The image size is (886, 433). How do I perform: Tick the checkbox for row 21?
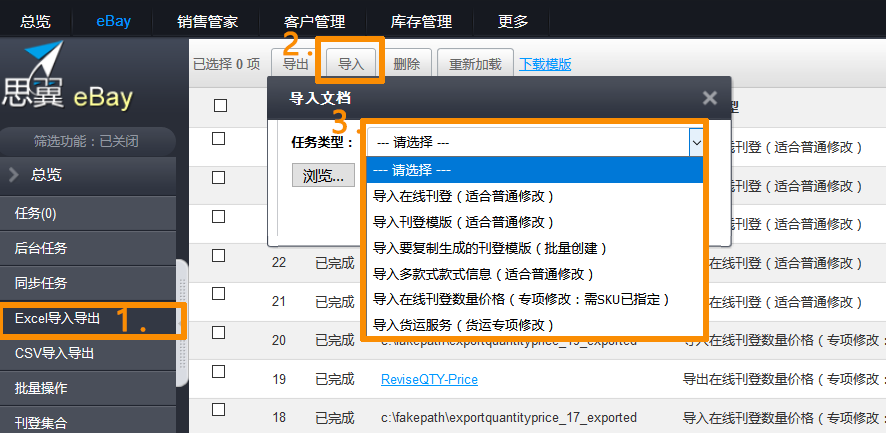(x=219, y=294)
